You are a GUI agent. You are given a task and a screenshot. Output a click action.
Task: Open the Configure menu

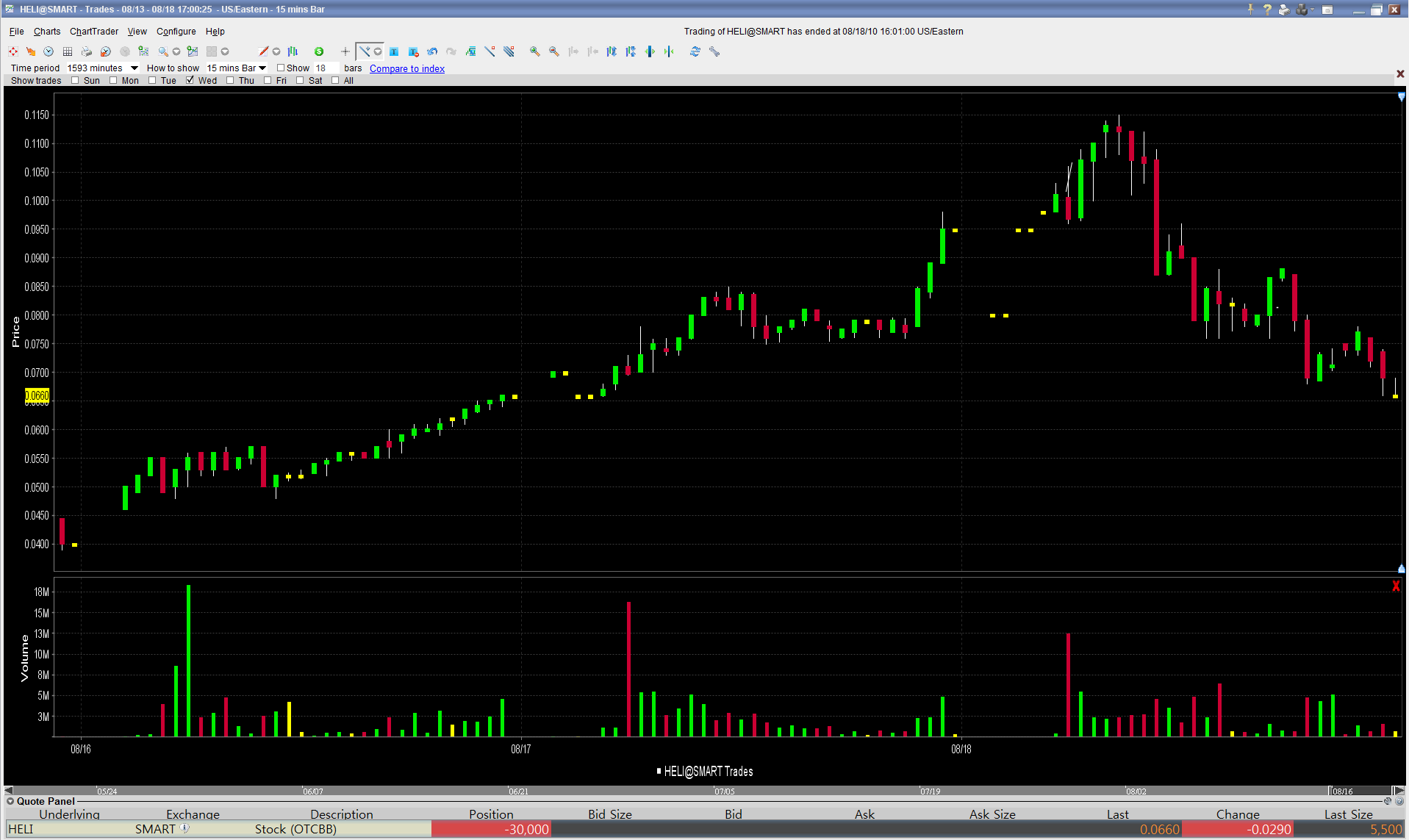click(x=176, y=32)
